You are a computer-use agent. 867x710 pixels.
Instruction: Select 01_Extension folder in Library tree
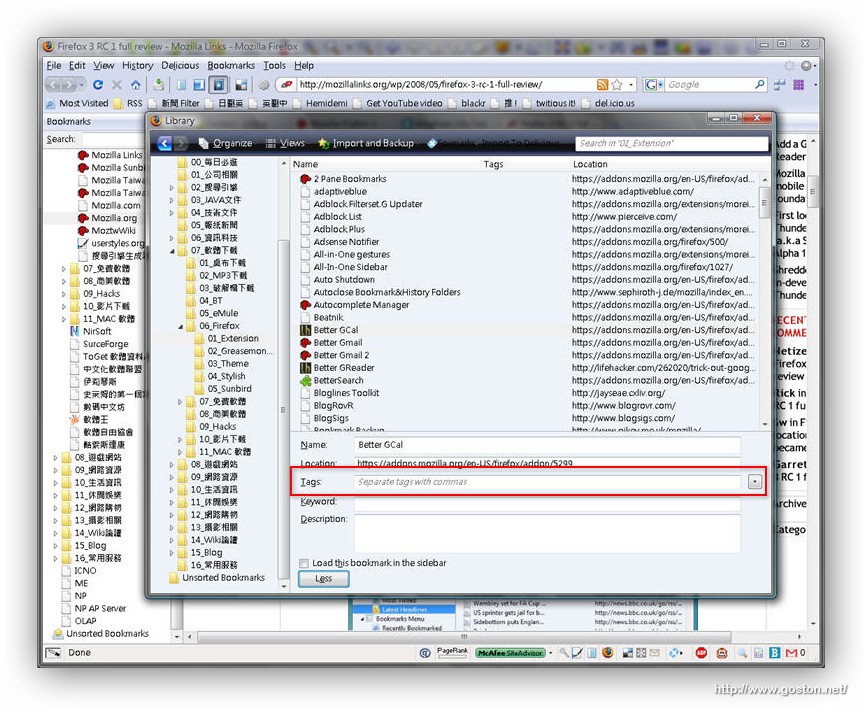227,338
